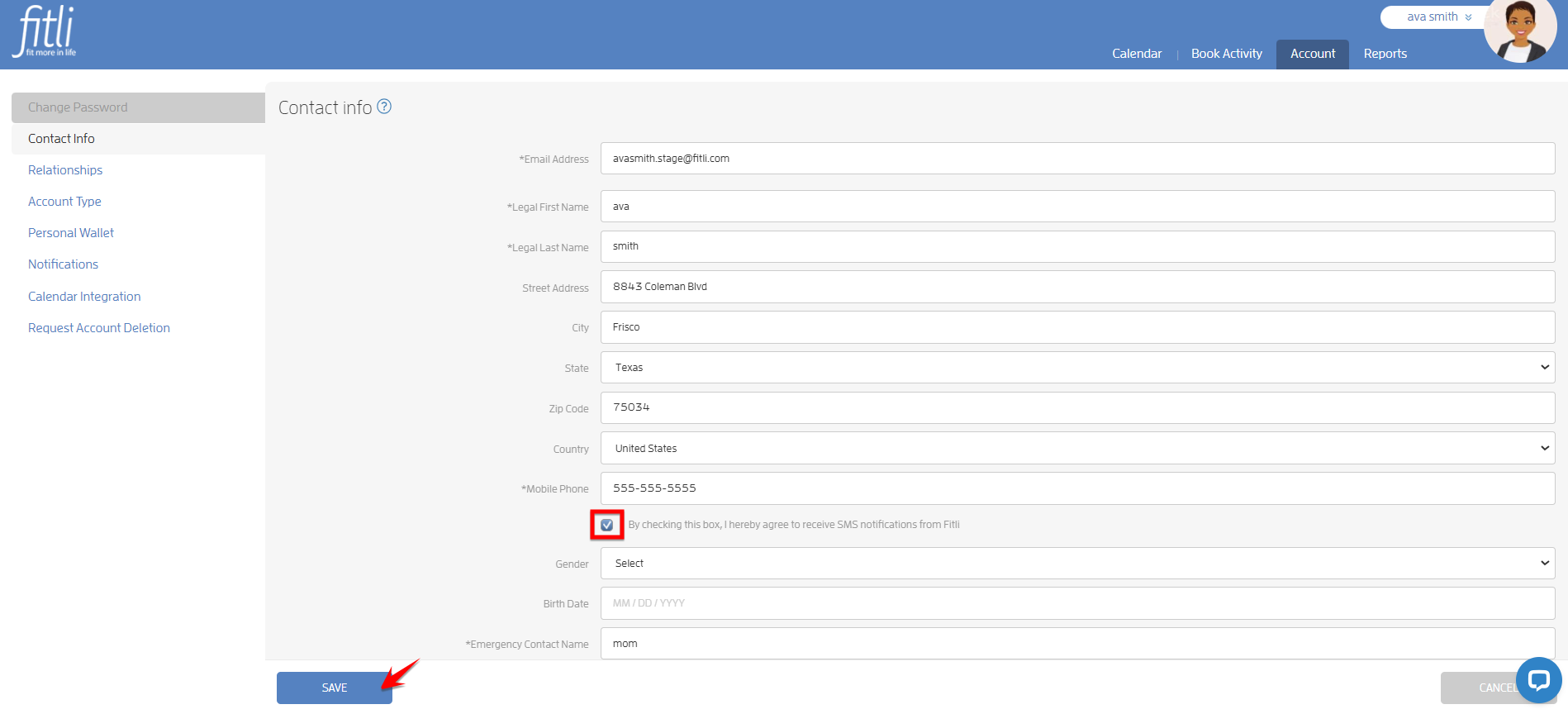1568x714 pixels.
Task: Open Personal Wallet page
Action: click(x=71, y=233)
